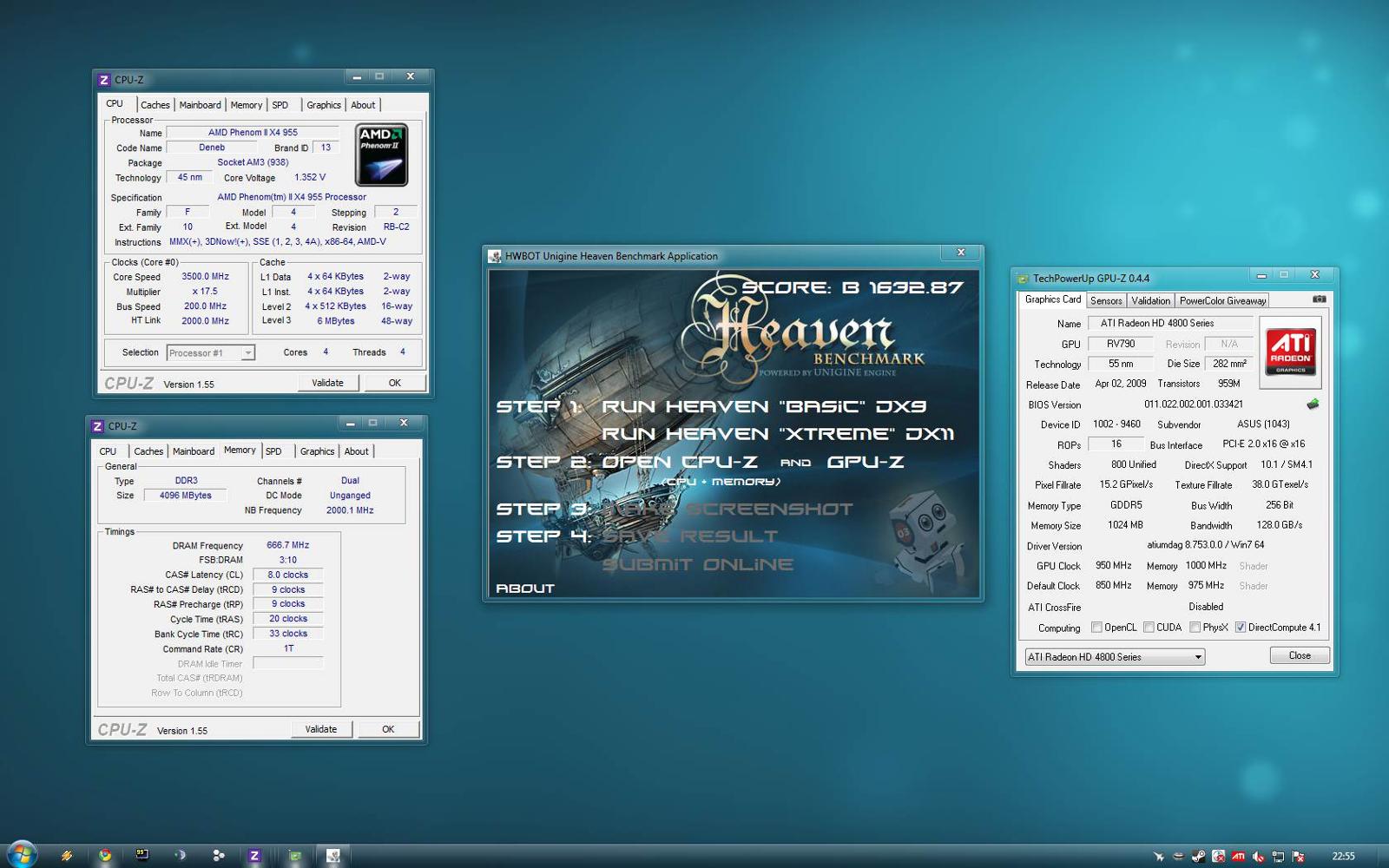Click the lips-shaped system tray icon
Screen dimensions: 1389x868
coord(1179,857)
